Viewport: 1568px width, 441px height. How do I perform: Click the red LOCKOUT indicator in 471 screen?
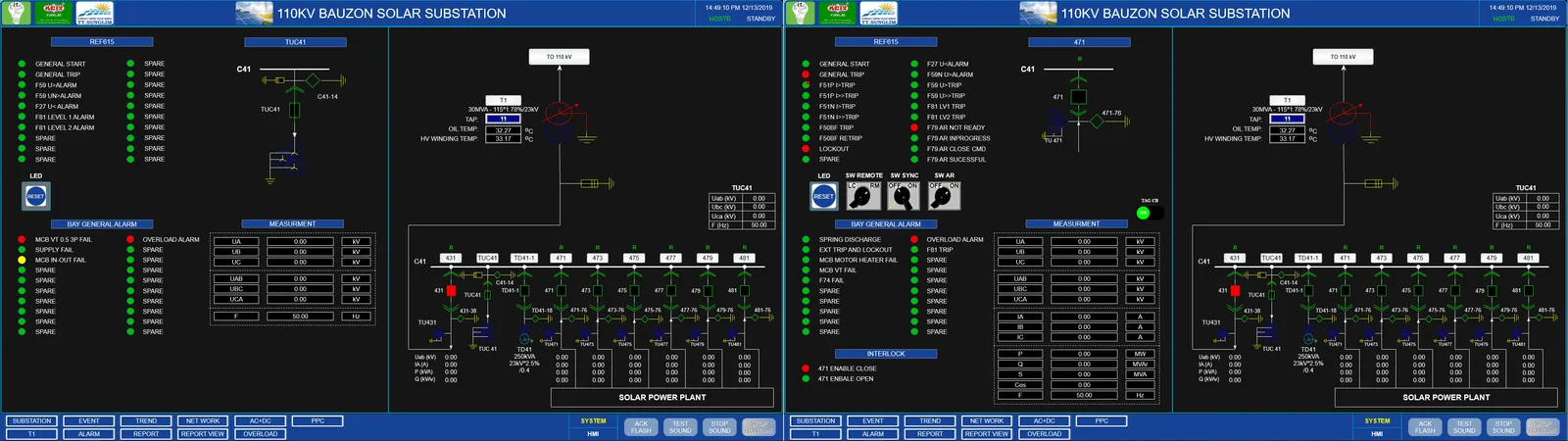pyautogui.click(x=806, y=149)
